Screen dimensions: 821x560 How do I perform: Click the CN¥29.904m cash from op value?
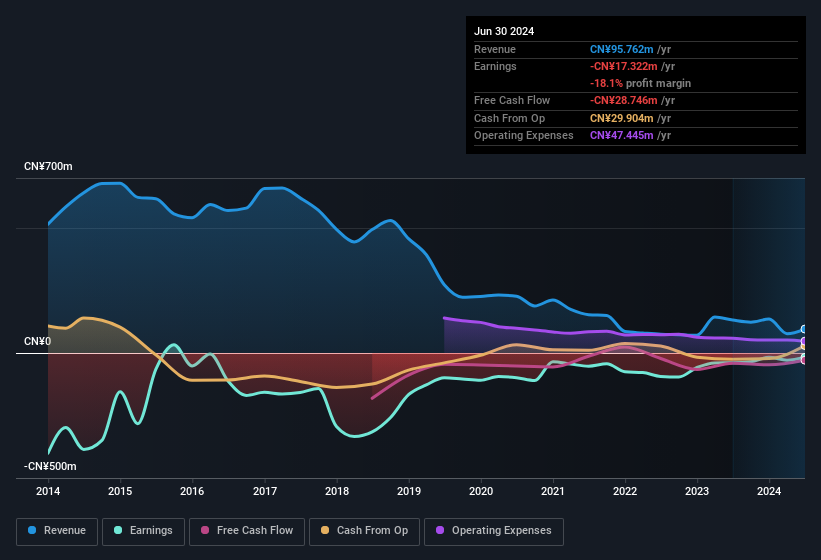coord(622,118)
